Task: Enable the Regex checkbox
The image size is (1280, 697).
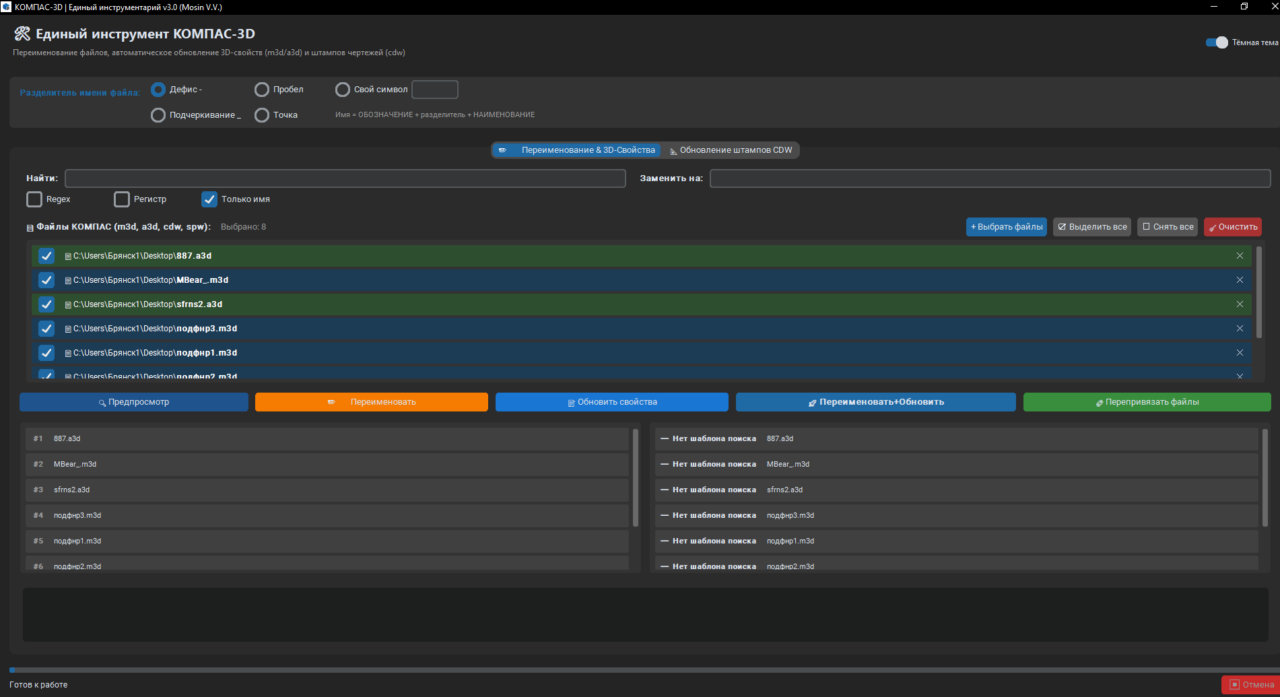Action: 35,199
